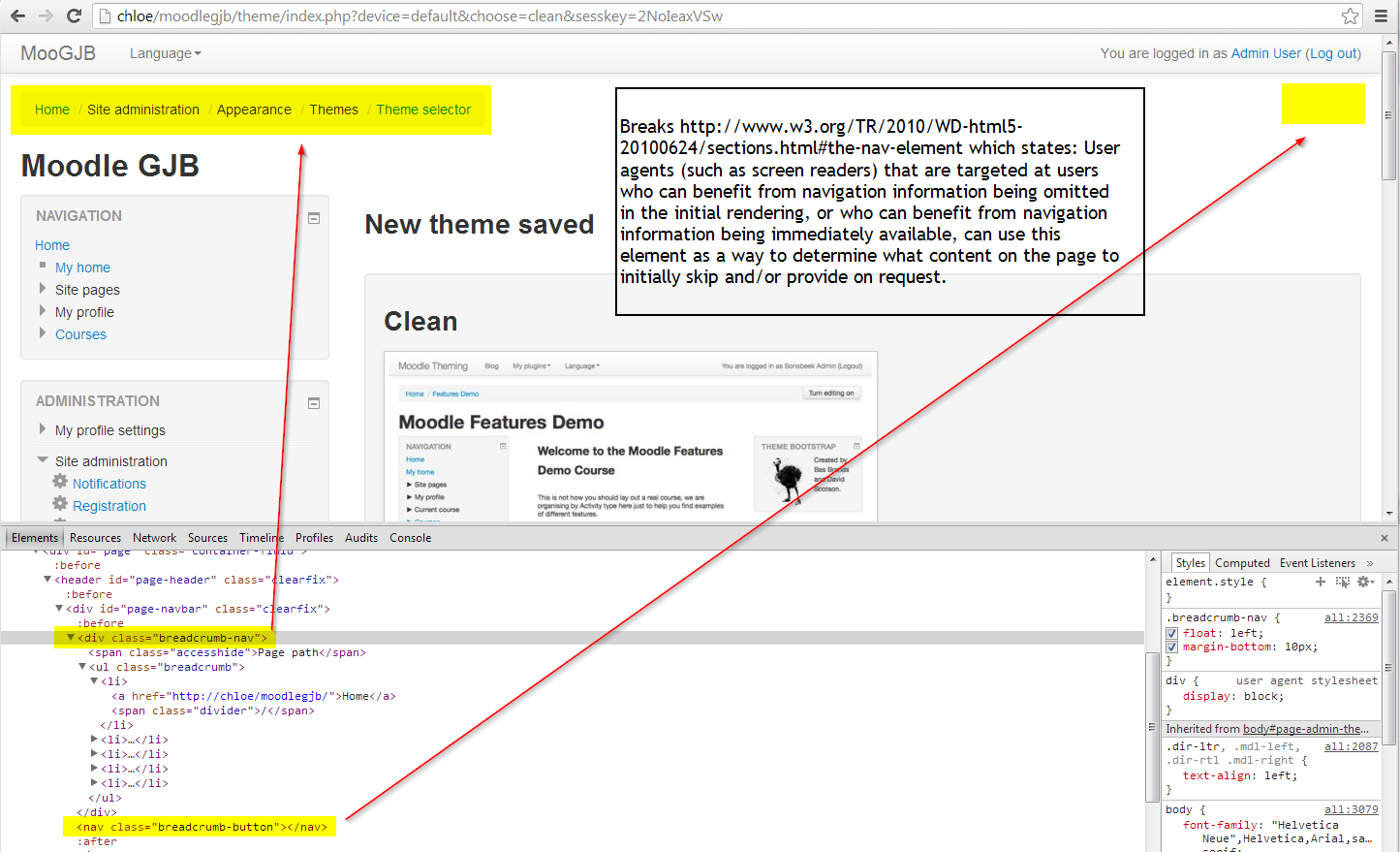Click the gear icon beside Notifications
Screen dimensions: 1400x852
point(60,482)
